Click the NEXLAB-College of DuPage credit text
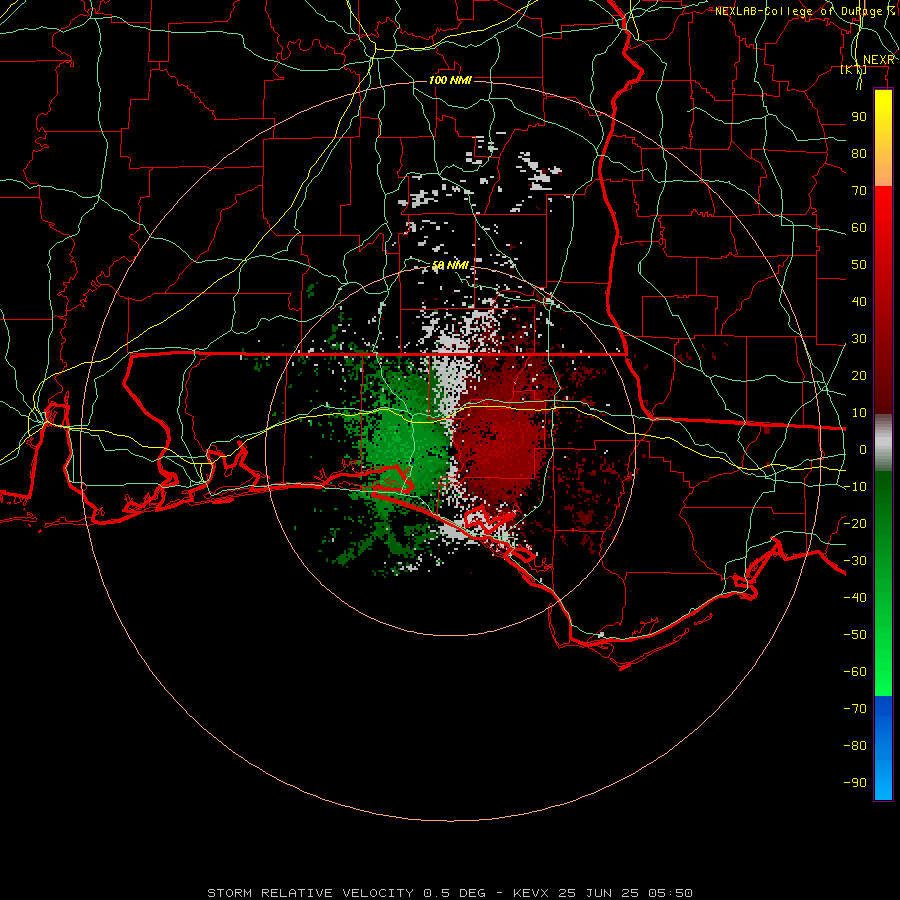900x900 pixels. point(804,11)
